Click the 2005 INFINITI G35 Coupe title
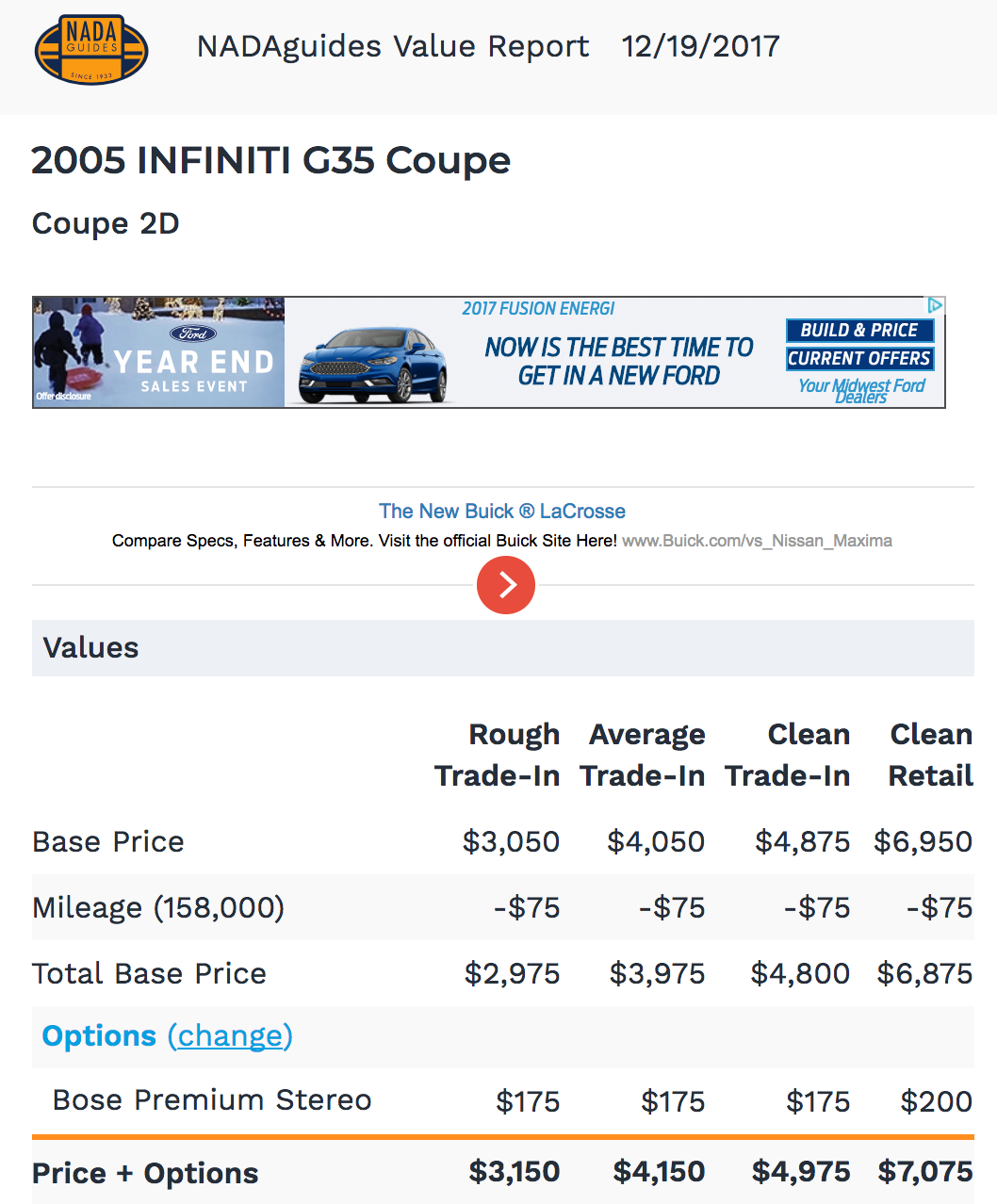Screen dimensions: 997x1204 [271, 161]
